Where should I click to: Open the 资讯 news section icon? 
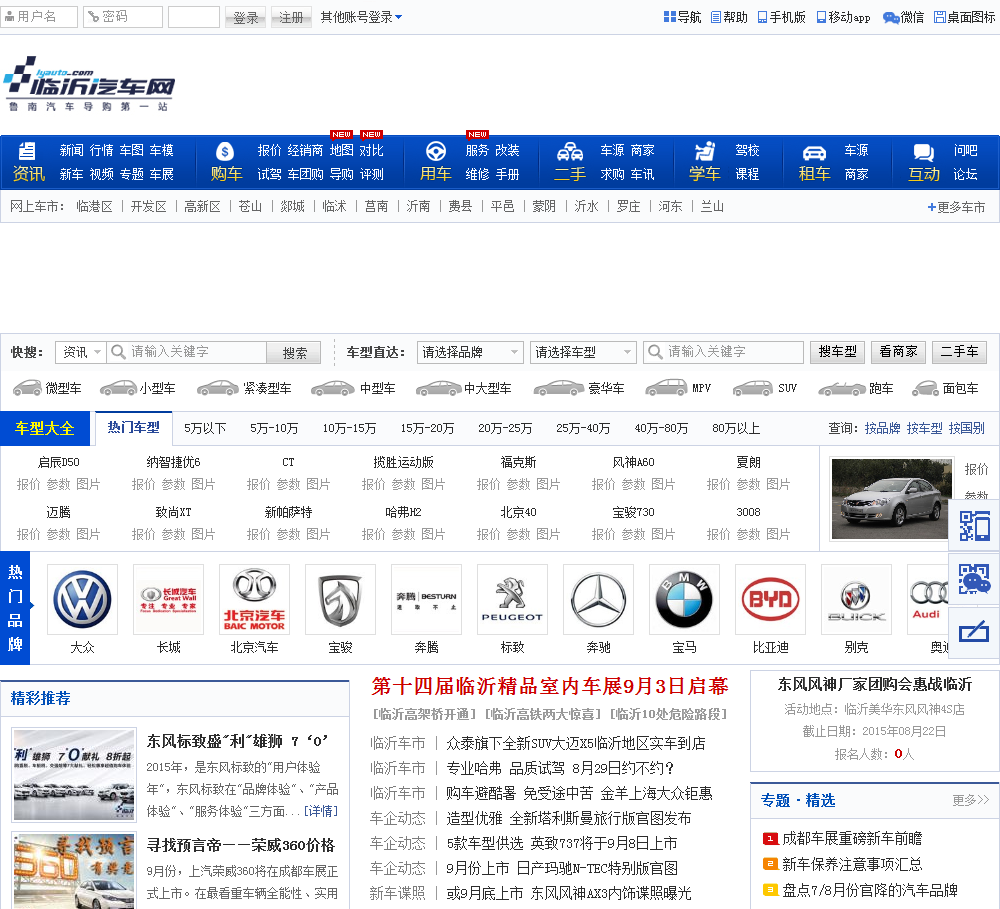(x=28, y=162)
